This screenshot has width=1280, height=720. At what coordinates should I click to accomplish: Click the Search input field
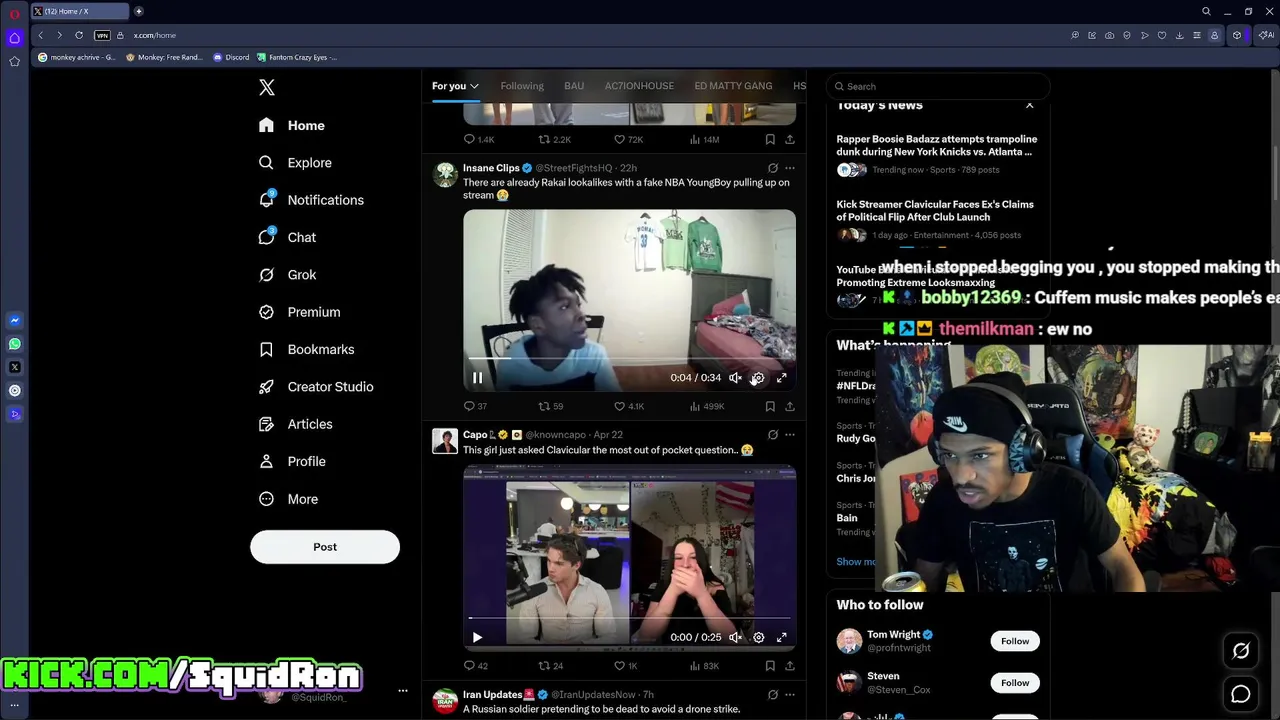pos(937,86)
